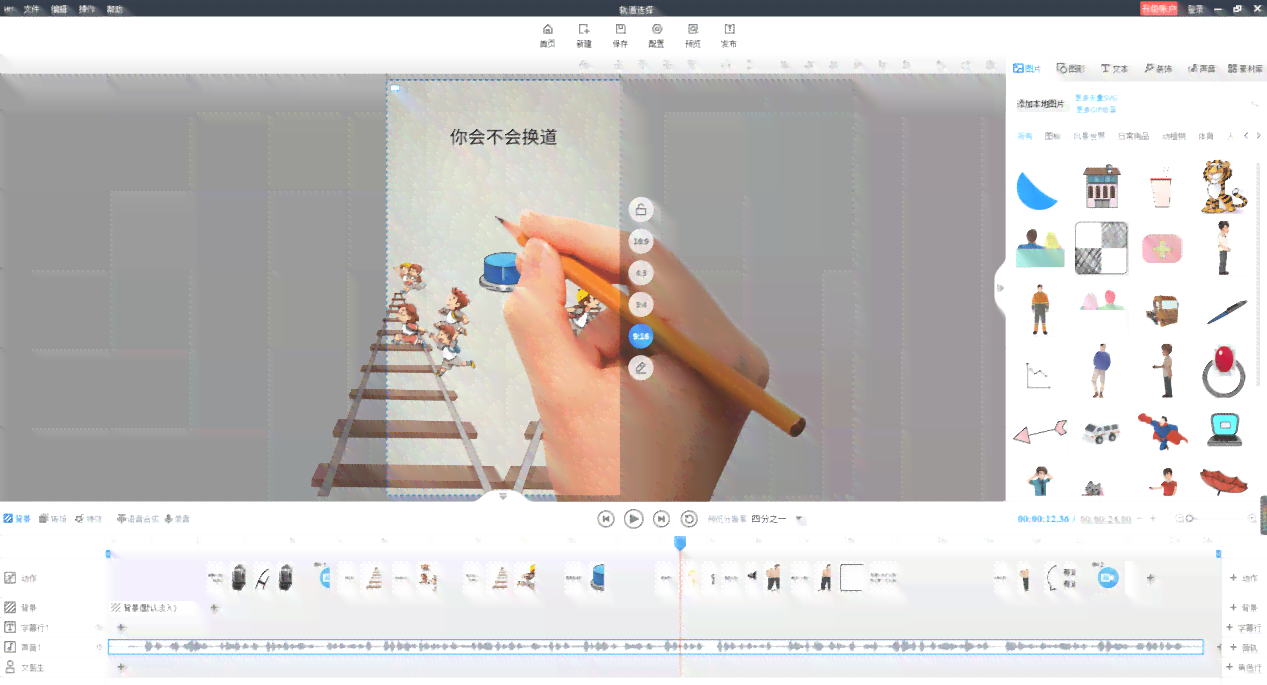This screenshot has width=1267, height=685.
Task: Click the blue camera clip at timeline end
Action: click(x=1107, y=577)
